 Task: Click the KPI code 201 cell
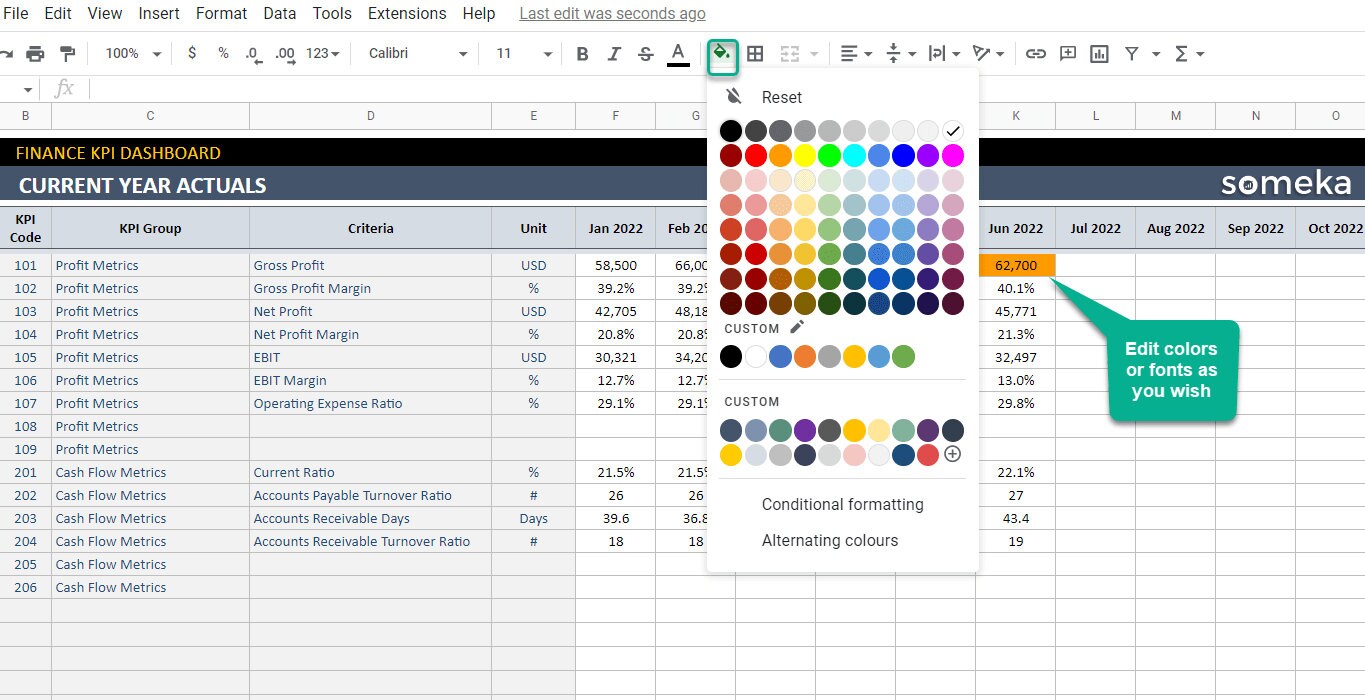(25, 473)
